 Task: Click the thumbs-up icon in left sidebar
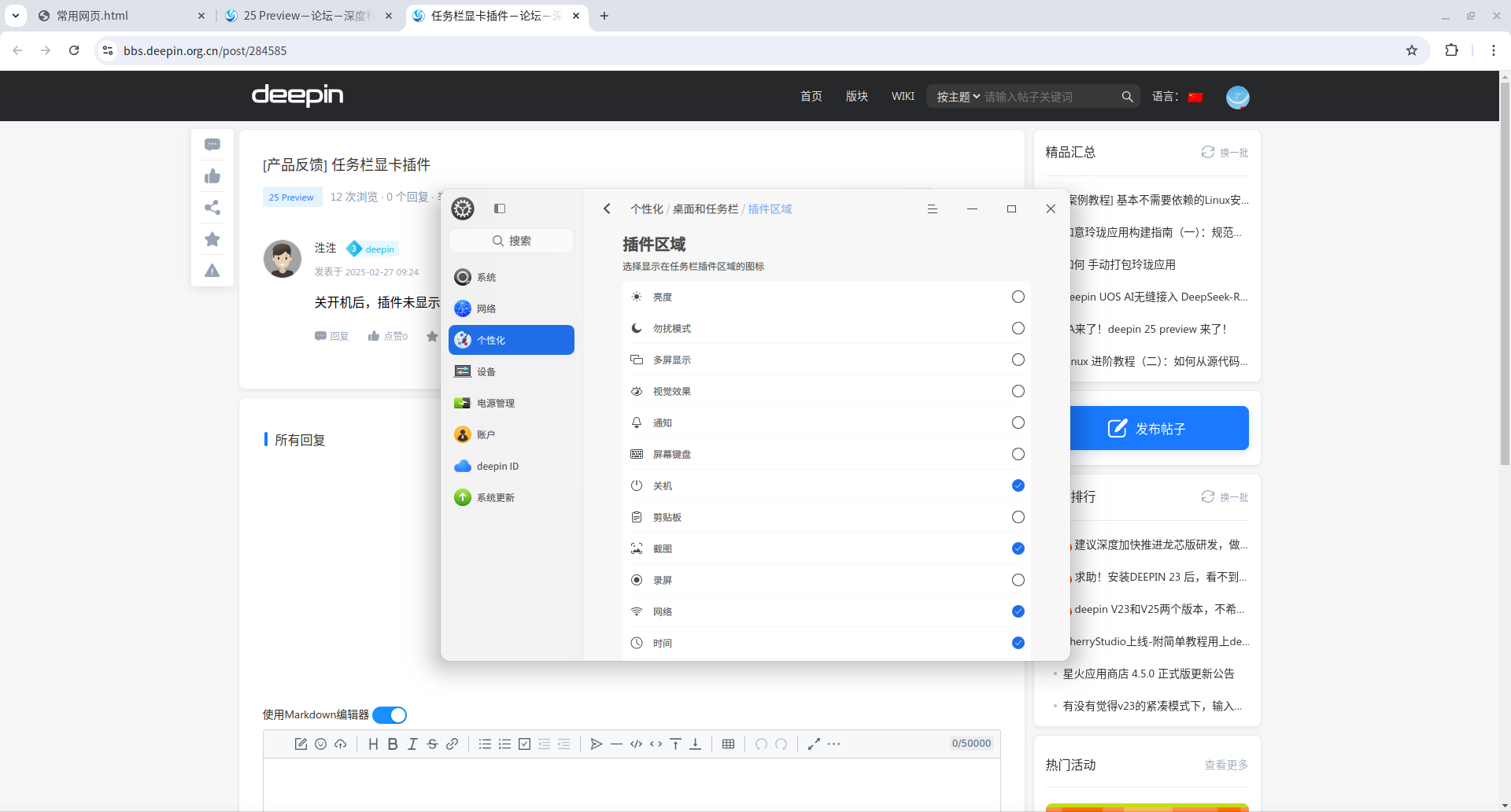point(212,176)
